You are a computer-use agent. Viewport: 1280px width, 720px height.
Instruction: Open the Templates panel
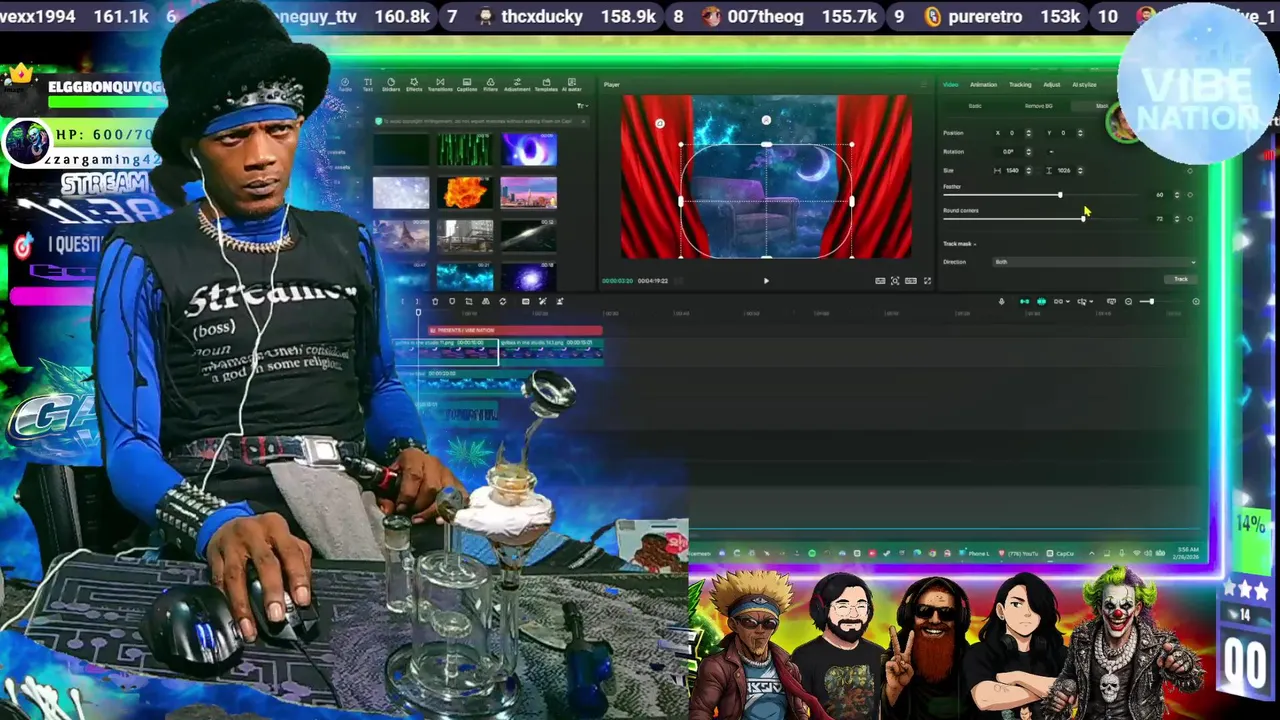[x=546, y=84]
